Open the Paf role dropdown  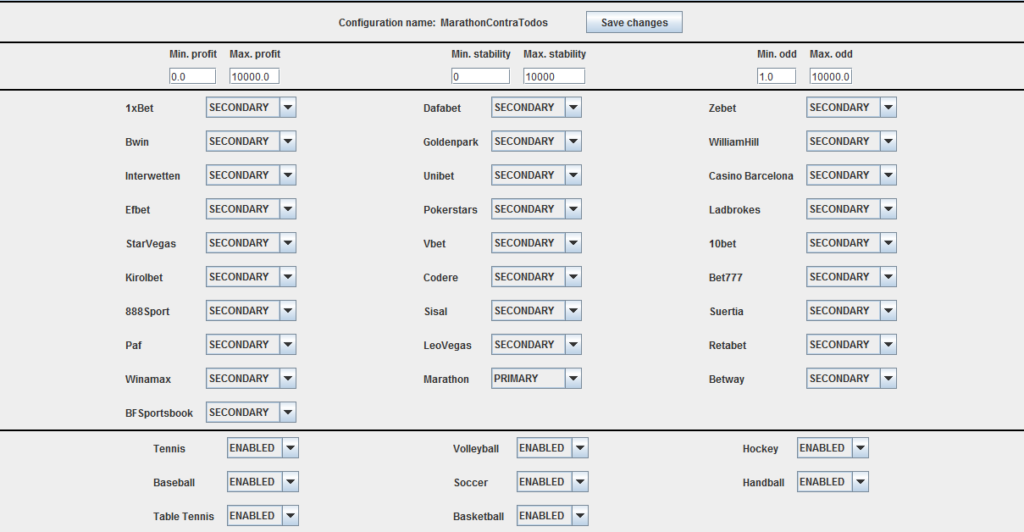[251, 345]
